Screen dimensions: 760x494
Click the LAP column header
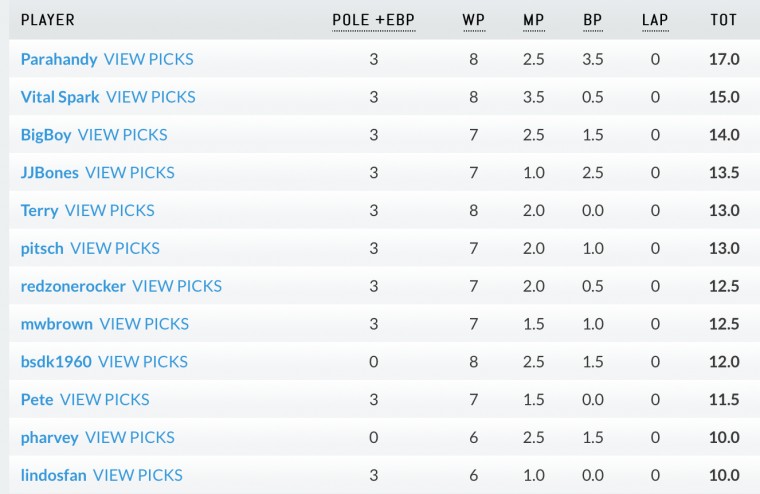tap(655, 20)
